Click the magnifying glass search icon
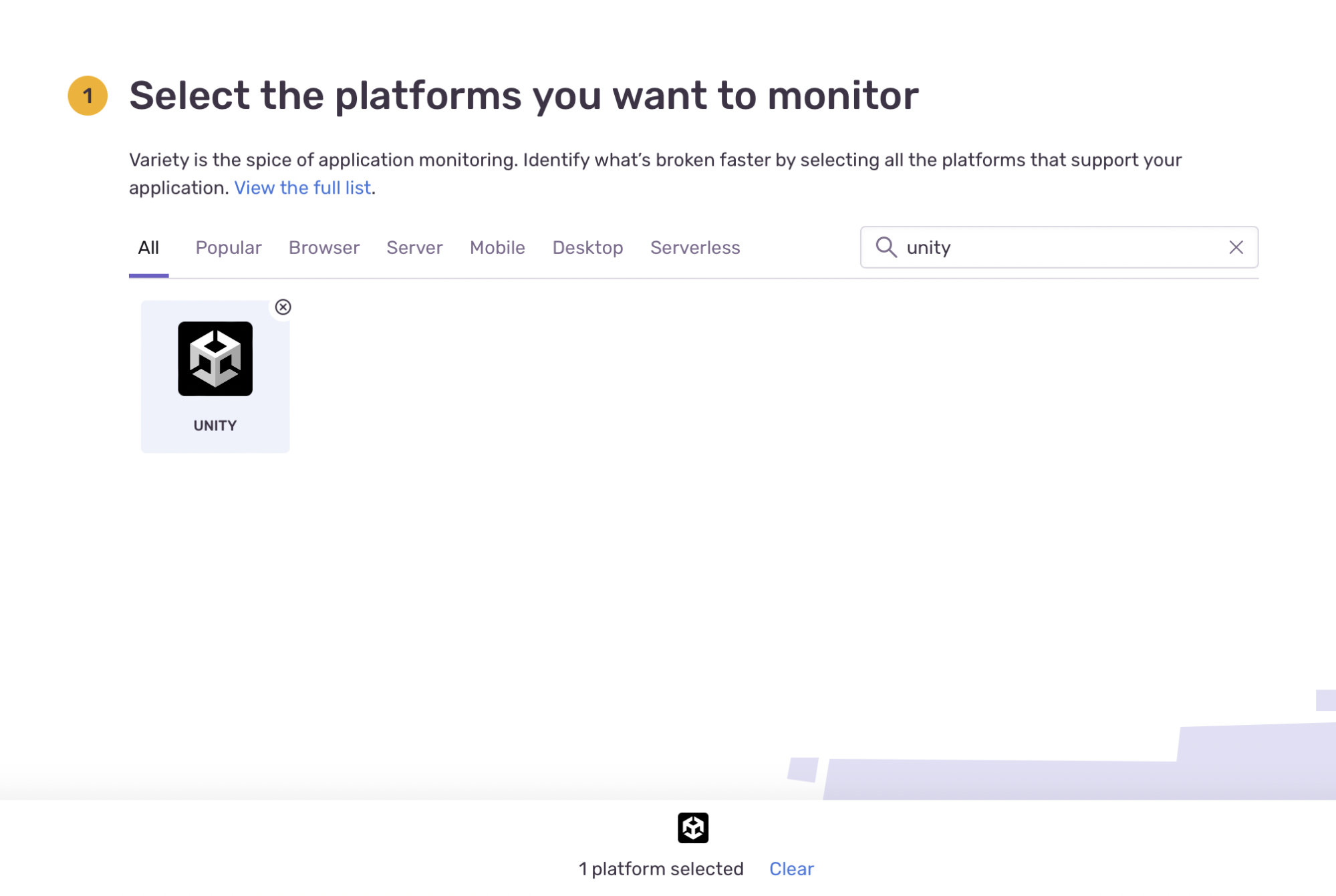The image size is (1336, 896). coord(886,247)
